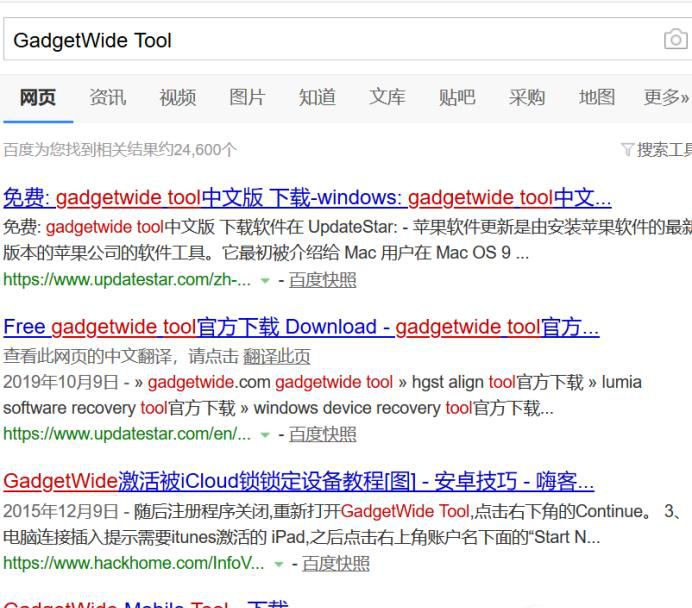Click snippet date 2015年12月9日

(60, 511)
